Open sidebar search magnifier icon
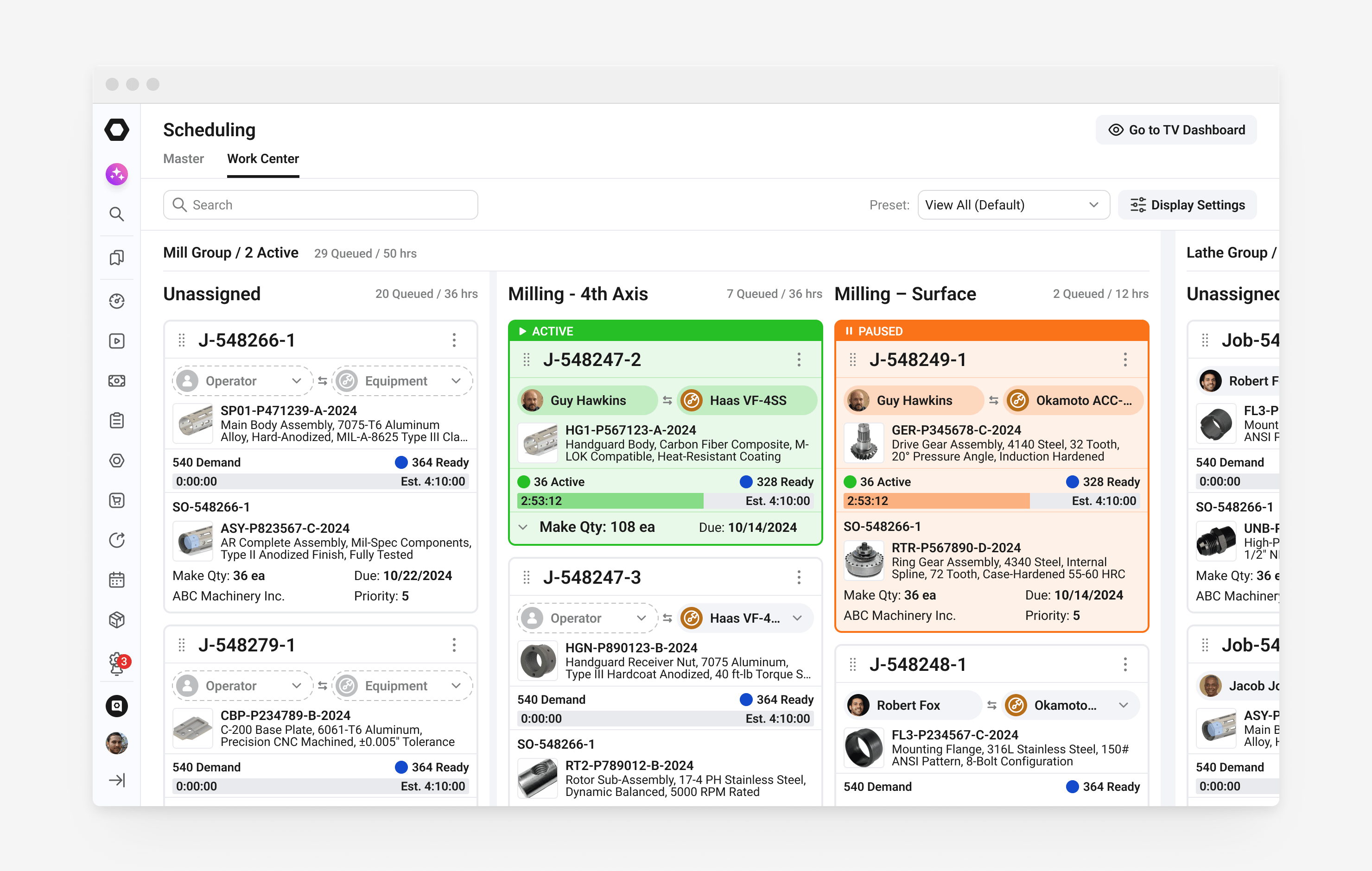Viewport: 1372px width, 871px height. 117,214
